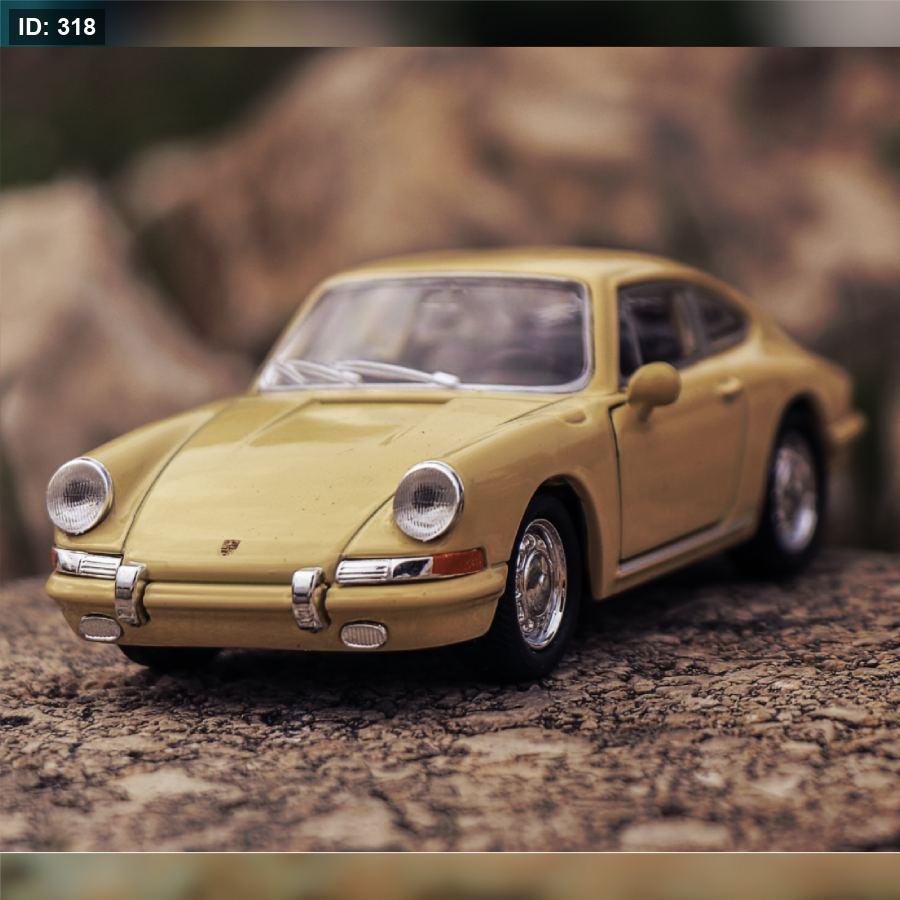Click the chrome grille beside the left headlight
This screenshot has height=900, width=900.
click(87, 565)
